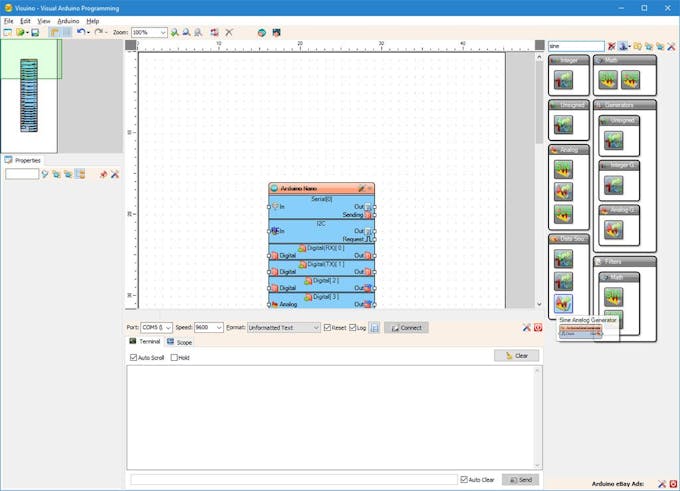Collapse the Filters palette group header
Viewport: 680px width, 491px height.
tap(624, 262)
